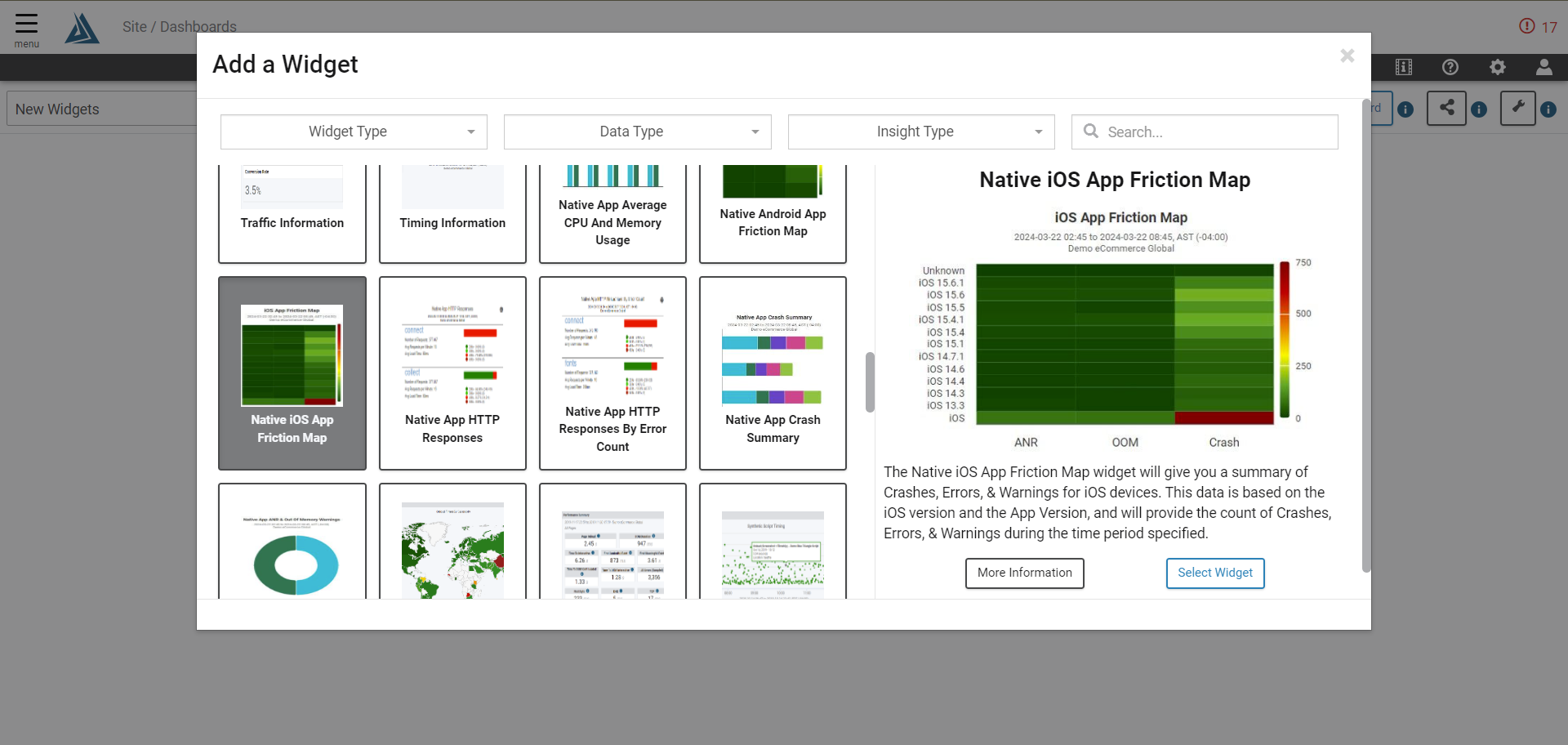Viewport: 1568px width, 745px height.
Task: Select Native Android App Friction Map widget
Action: pyautogui.click(x=773, y=214)
